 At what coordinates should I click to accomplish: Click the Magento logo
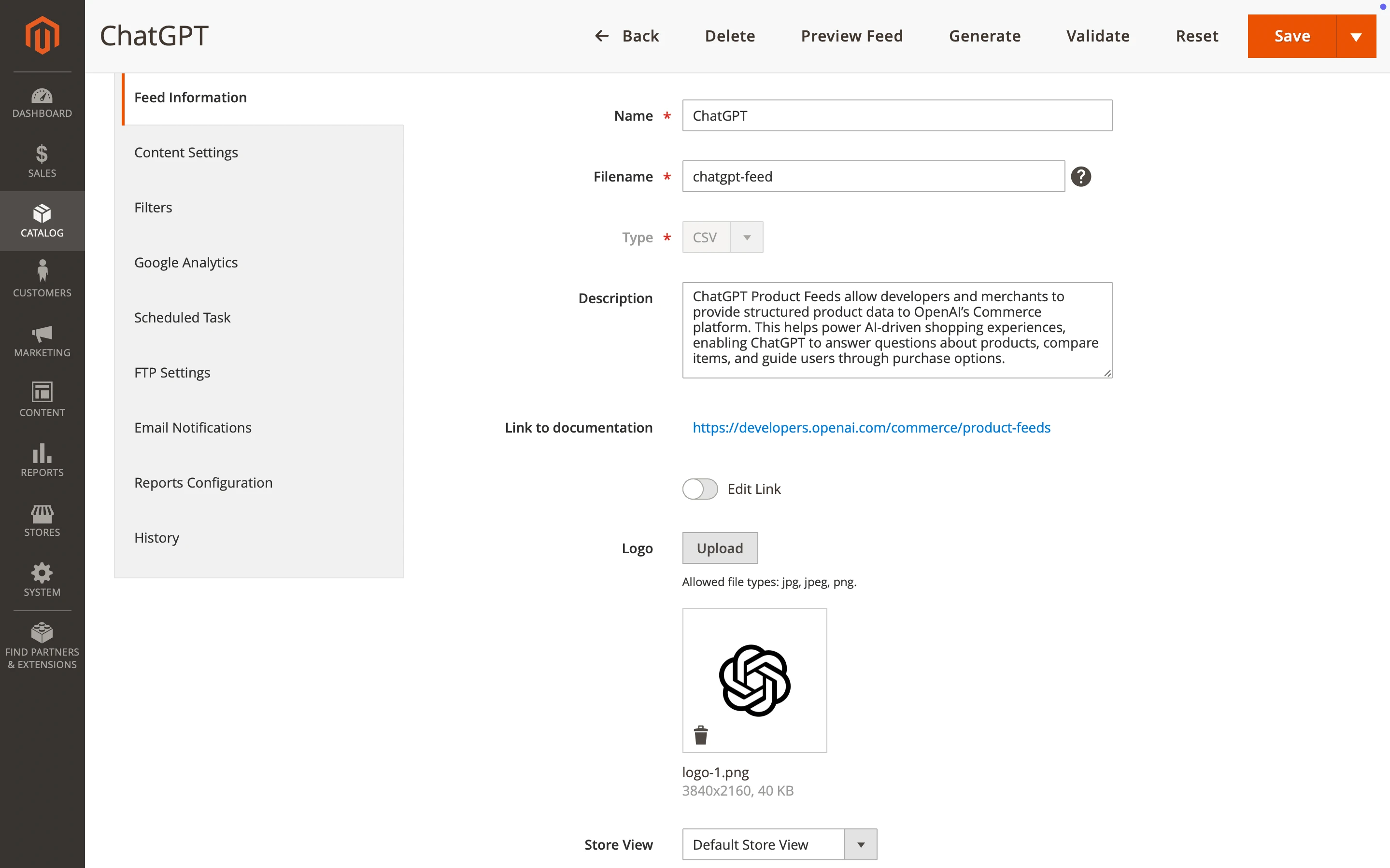tap(42, 35)
